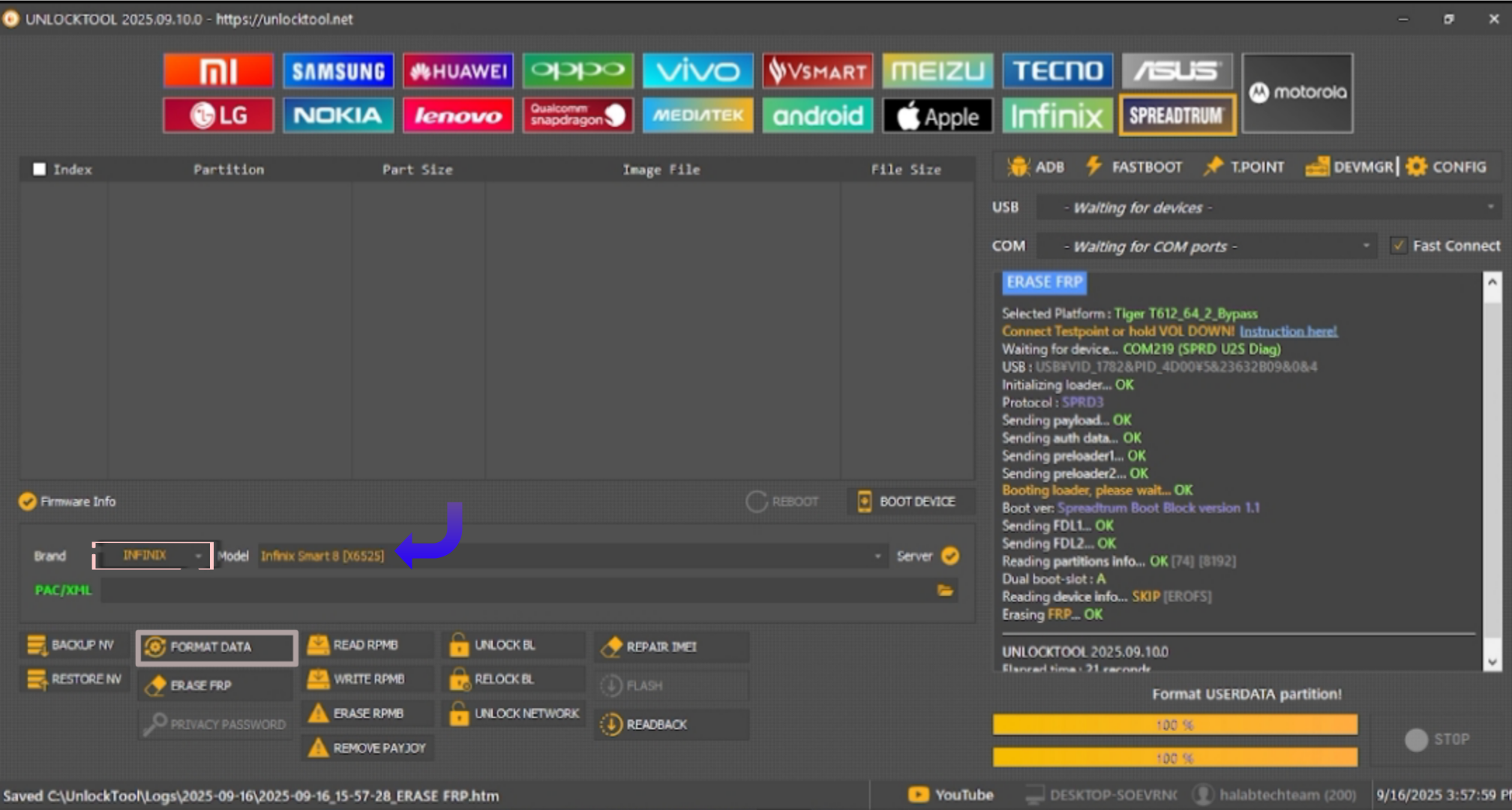Click the PAC/XML file path field

point(517,590)
